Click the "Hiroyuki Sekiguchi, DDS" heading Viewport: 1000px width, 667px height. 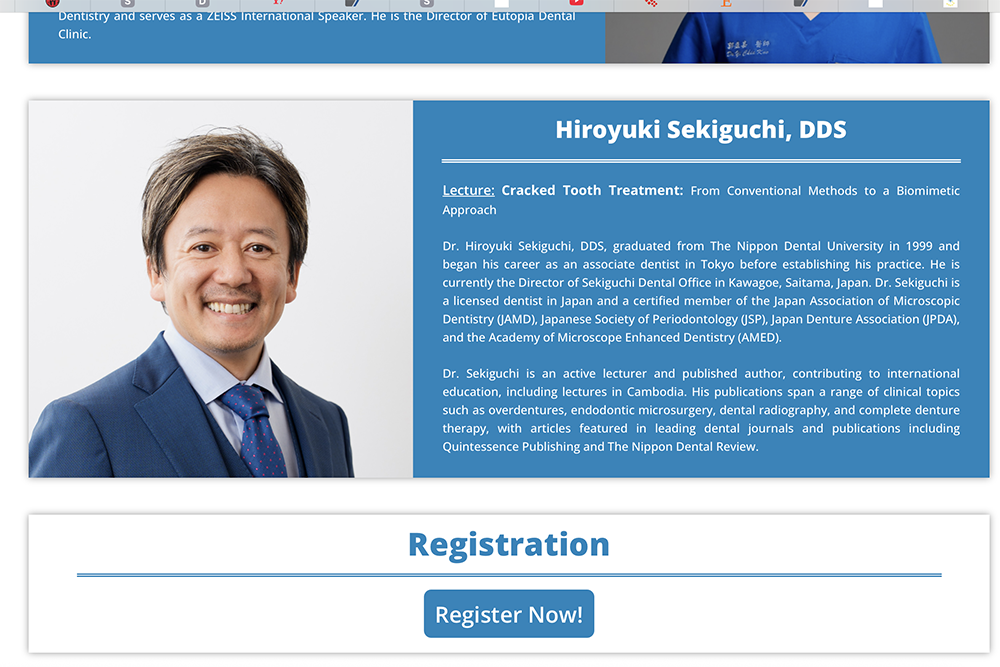700,129
